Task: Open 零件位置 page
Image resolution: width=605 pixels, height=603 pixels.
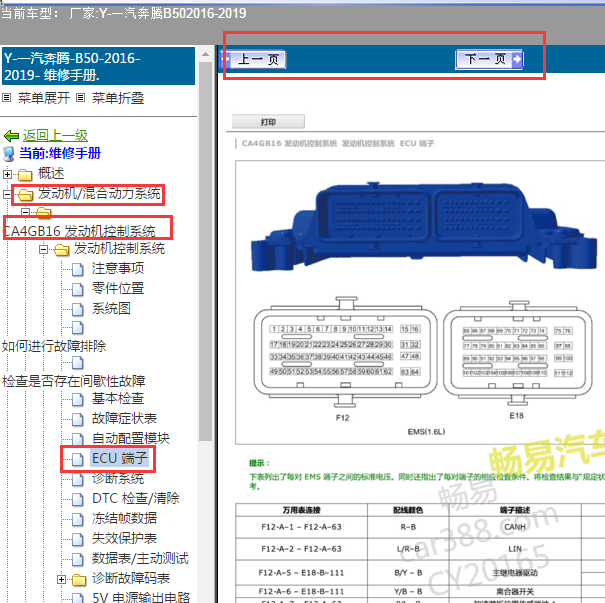Action: click(118, 288)
